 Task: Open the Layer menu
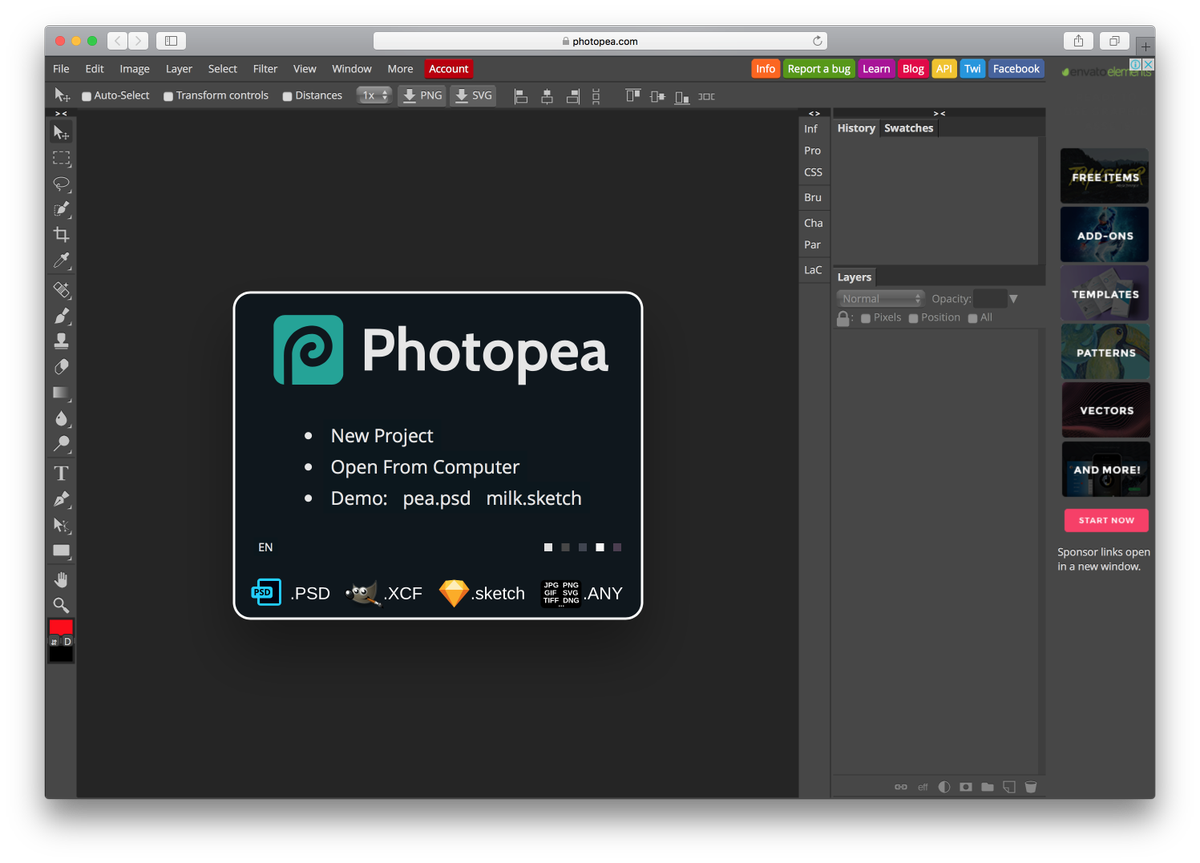pyautogui.click(x=179, y=69)
